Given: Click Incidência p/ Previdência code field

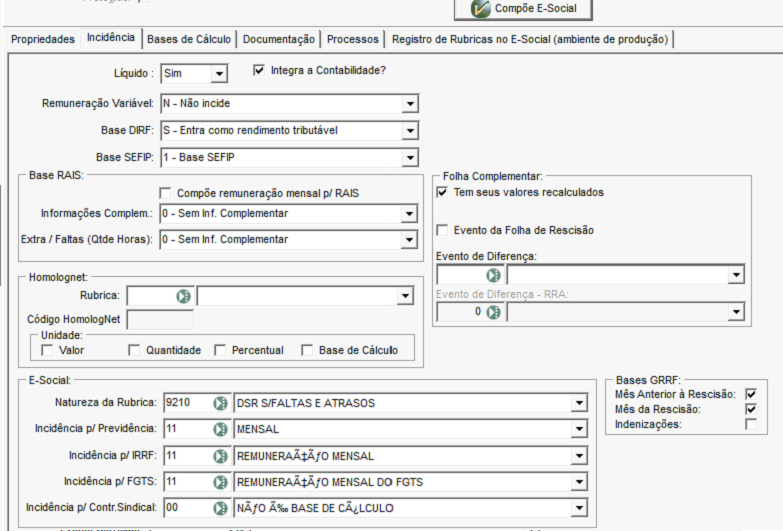Looking at the screenshot, I should (188, 429).
